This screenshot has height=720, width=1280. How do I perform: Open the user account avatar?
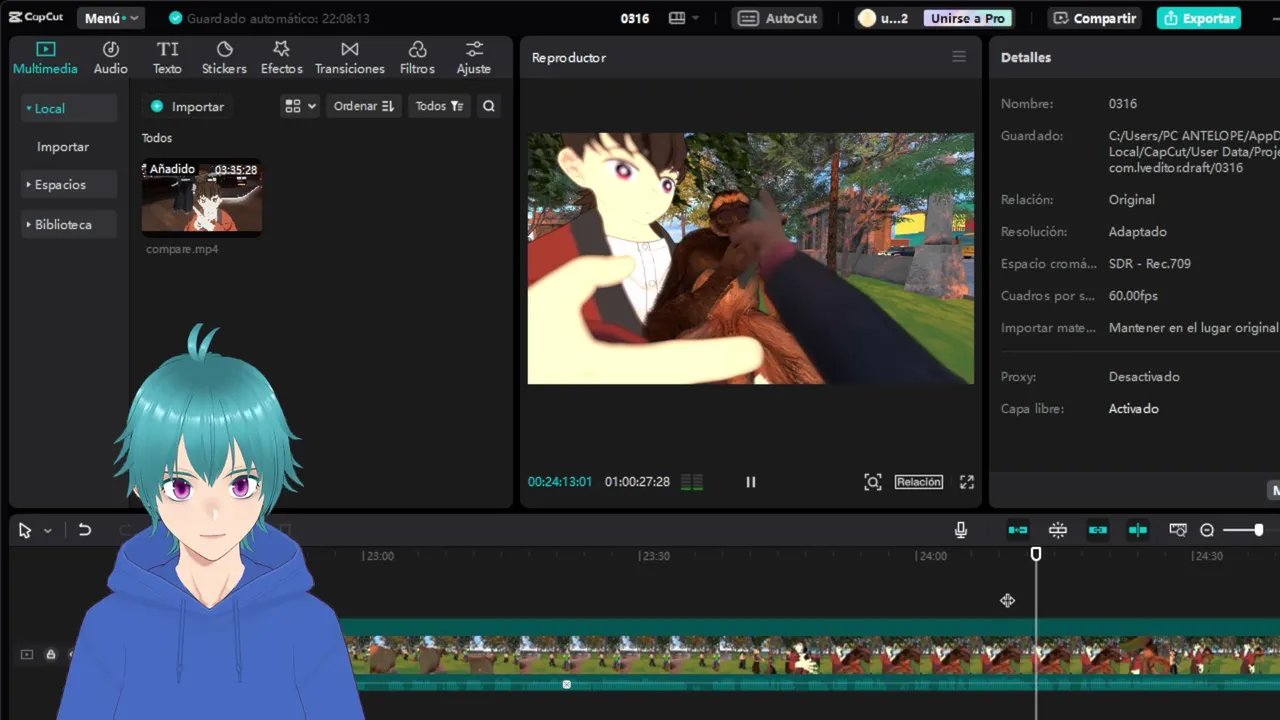867,18
